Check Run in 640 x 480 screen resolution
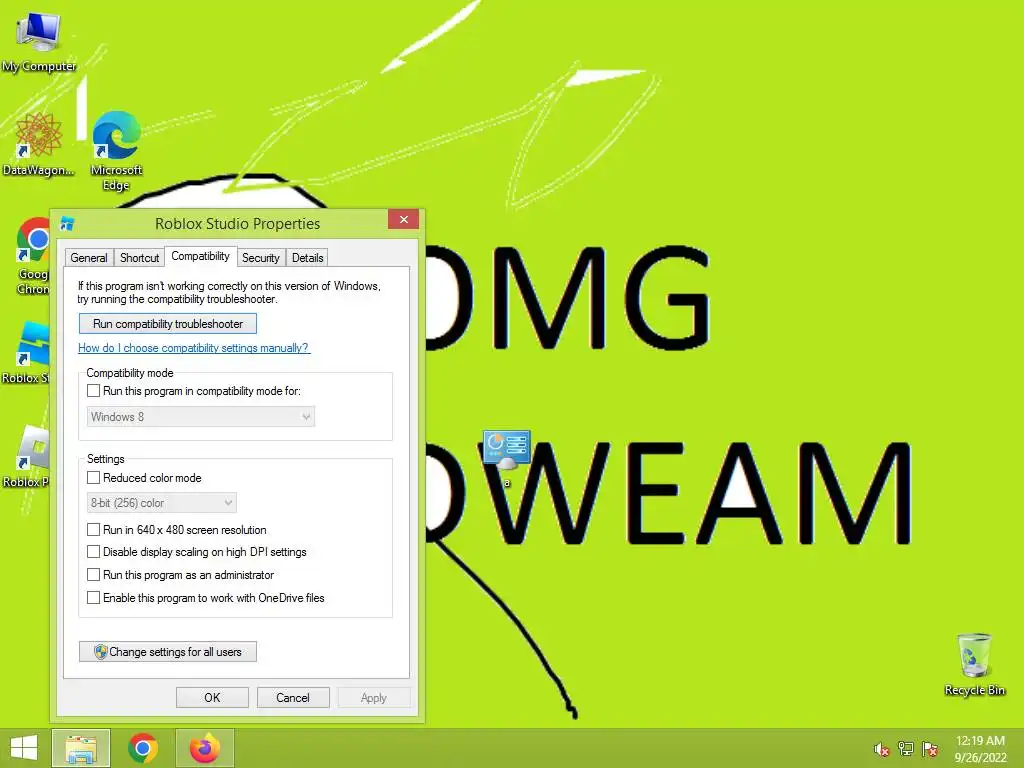 click(x=93, y=530)
